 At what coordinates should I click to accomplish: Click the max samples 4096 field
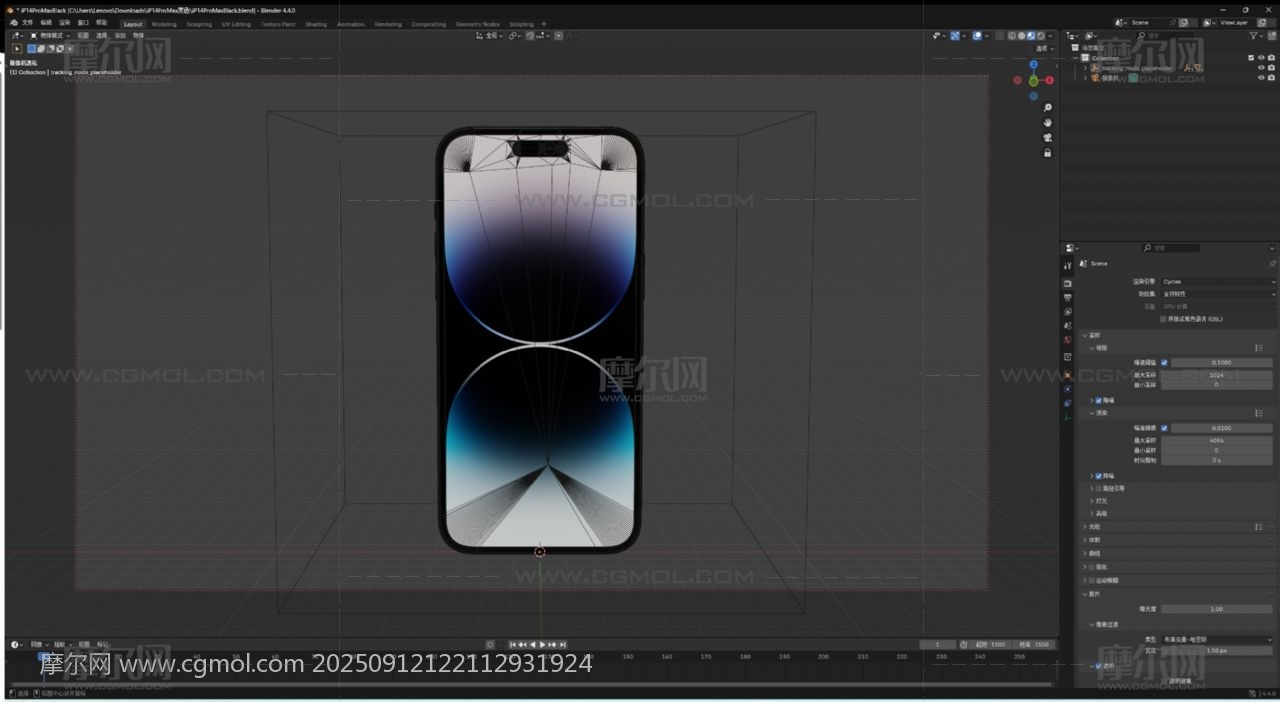[x=1216, y=440]
